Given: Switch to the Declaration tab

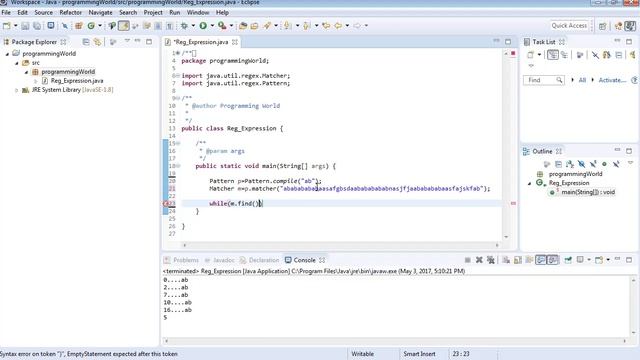Looking at the screenshot, I should click(260, 260).
